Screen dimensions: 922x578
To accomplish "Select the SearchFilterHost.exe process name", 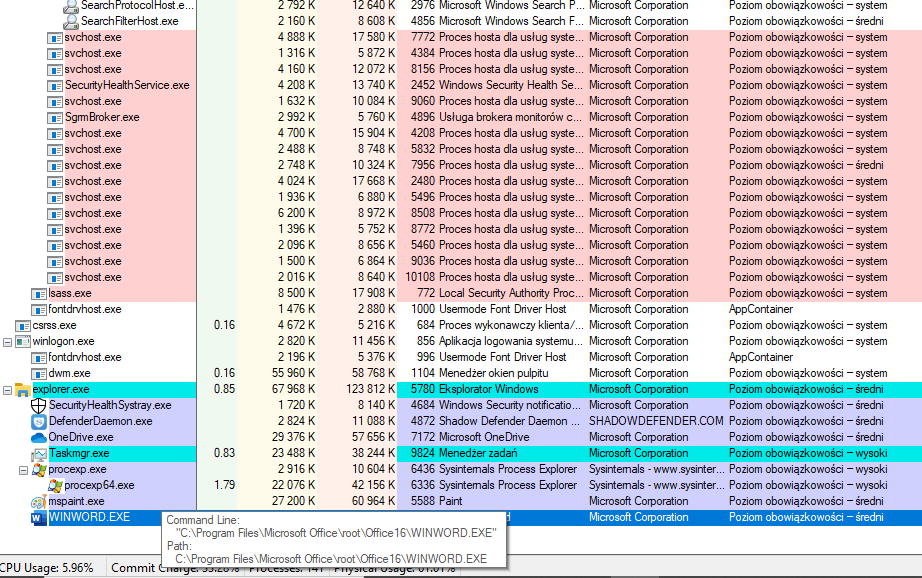I will click(x=130, y=21).
